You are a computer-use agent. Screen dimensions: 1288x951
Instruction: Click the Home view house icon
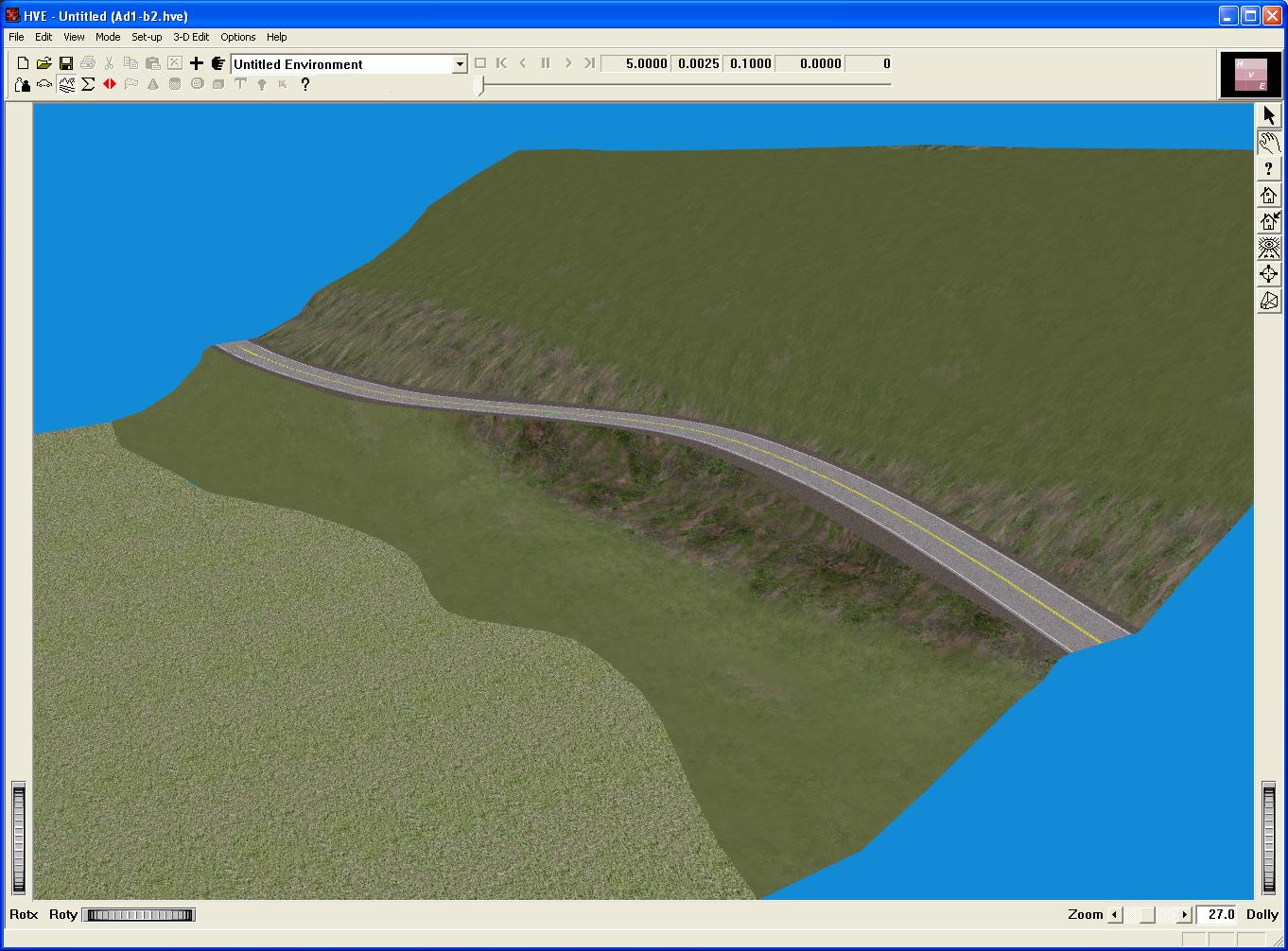coord(1269,196)
